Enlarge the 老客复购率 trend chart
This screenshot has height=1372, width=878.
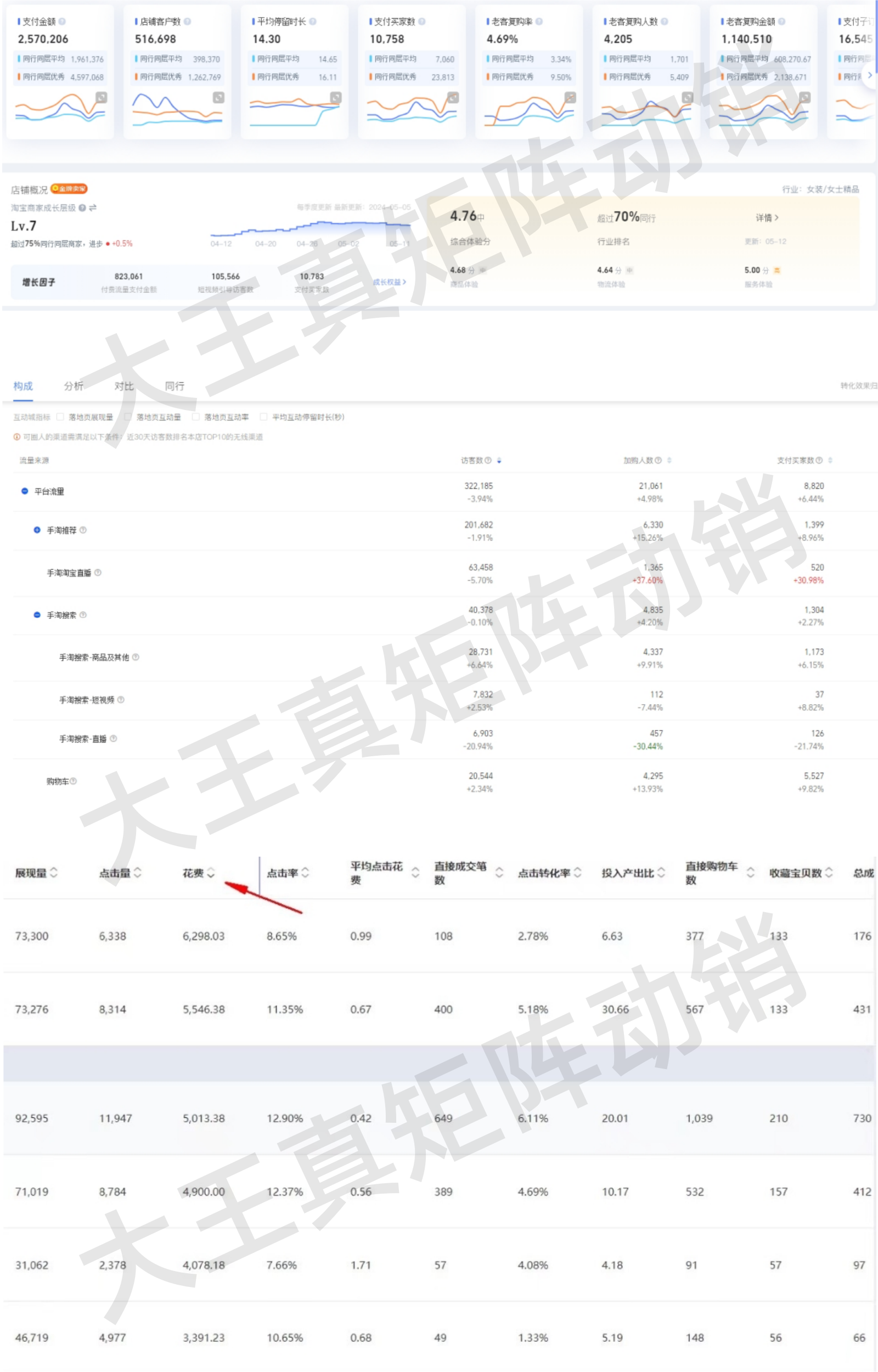[x=570, y=98]
